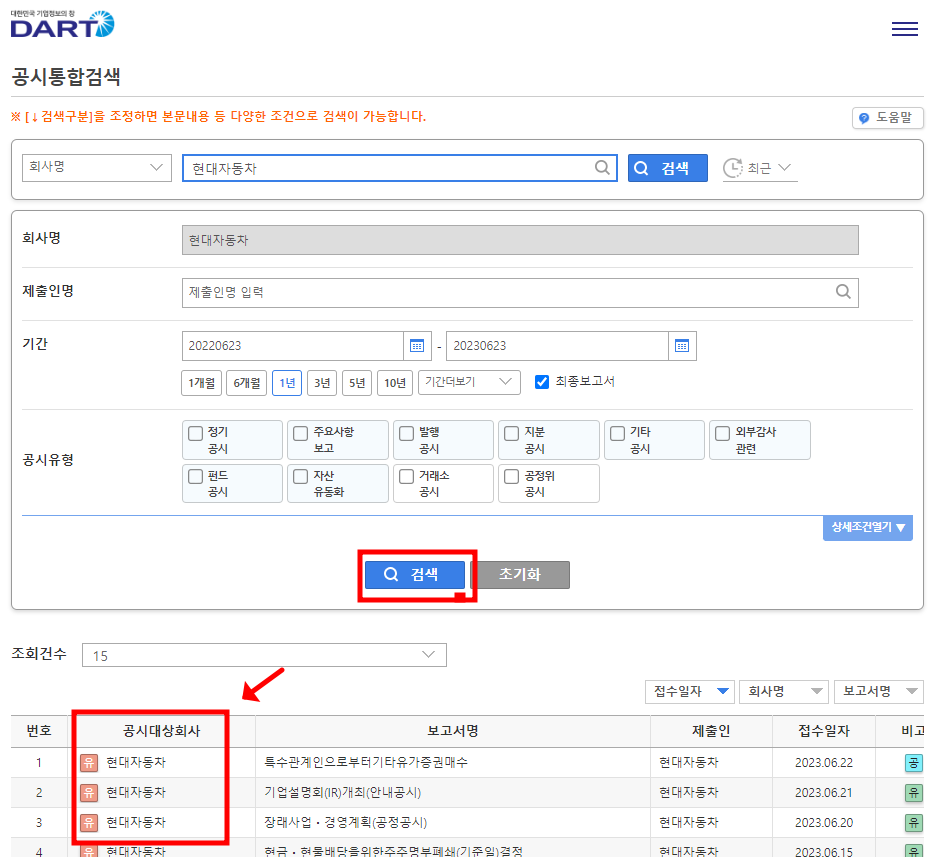938x857 pixels.
Task: Open 장래사업·경영계획(공정공시) report
Action: [346, 822]
